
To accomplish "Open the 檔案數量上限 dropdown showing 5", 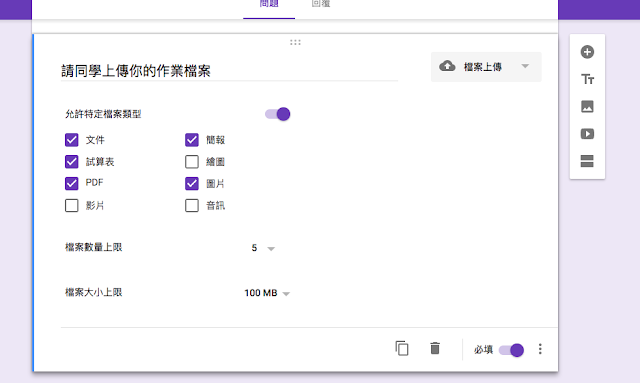I will tap(263, 248).
